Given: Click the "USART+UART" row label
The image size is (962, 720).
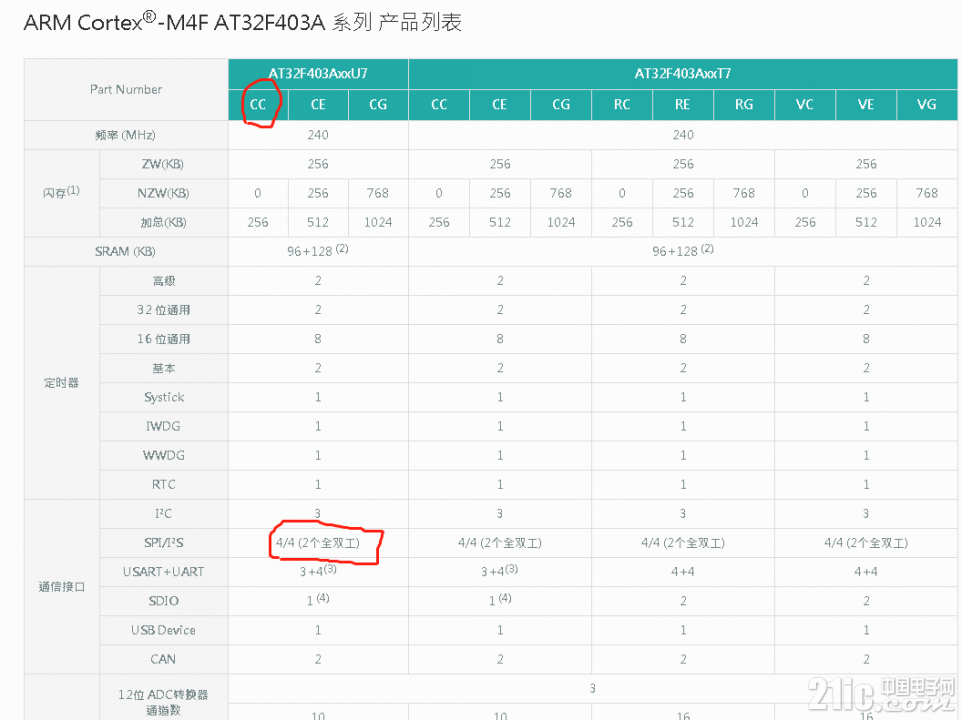Looking at the screenshot, I should click(x=163, y=572).
